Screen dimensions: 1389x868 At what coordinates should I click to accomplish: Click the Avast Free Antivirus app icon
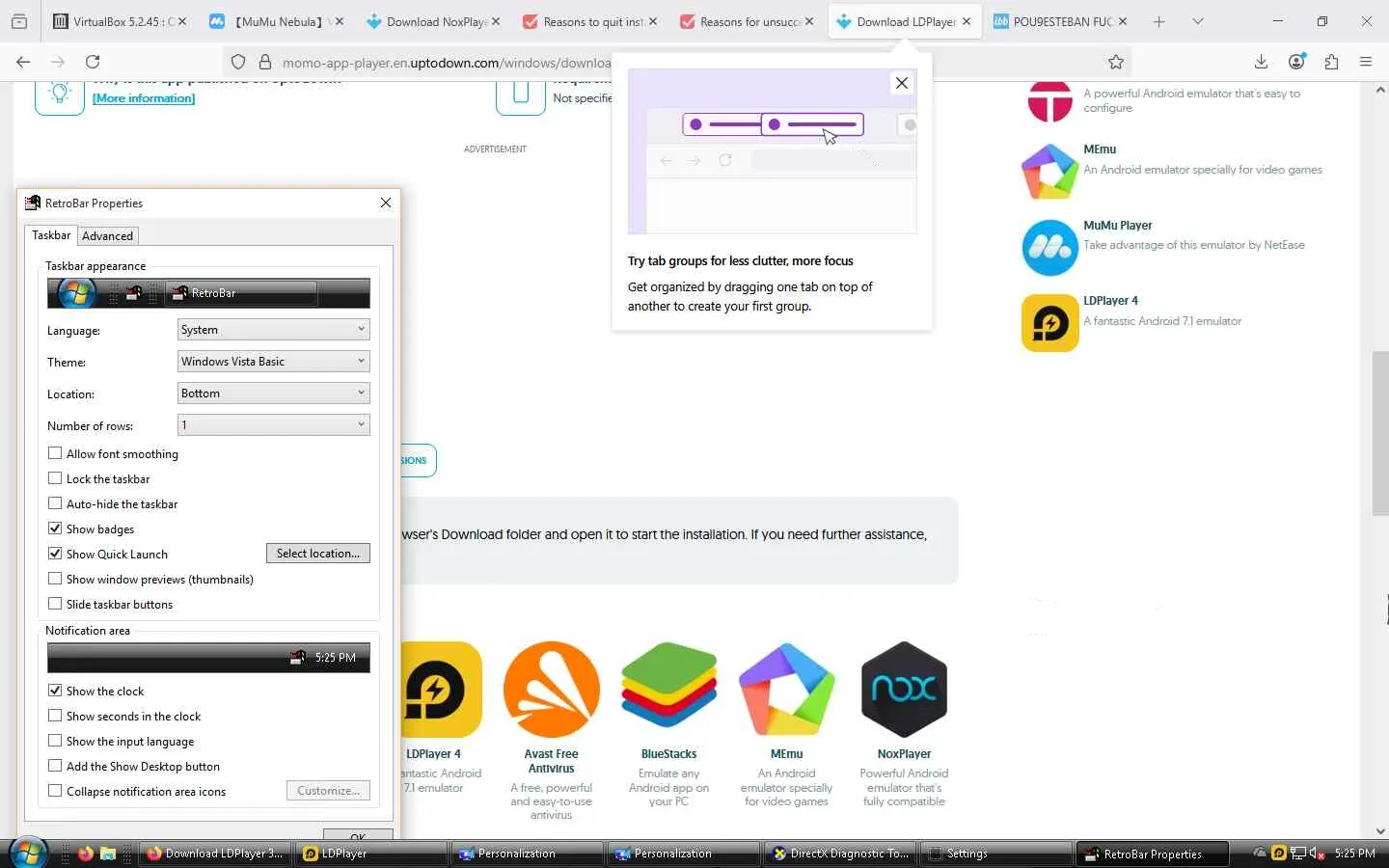pos(551,690)
